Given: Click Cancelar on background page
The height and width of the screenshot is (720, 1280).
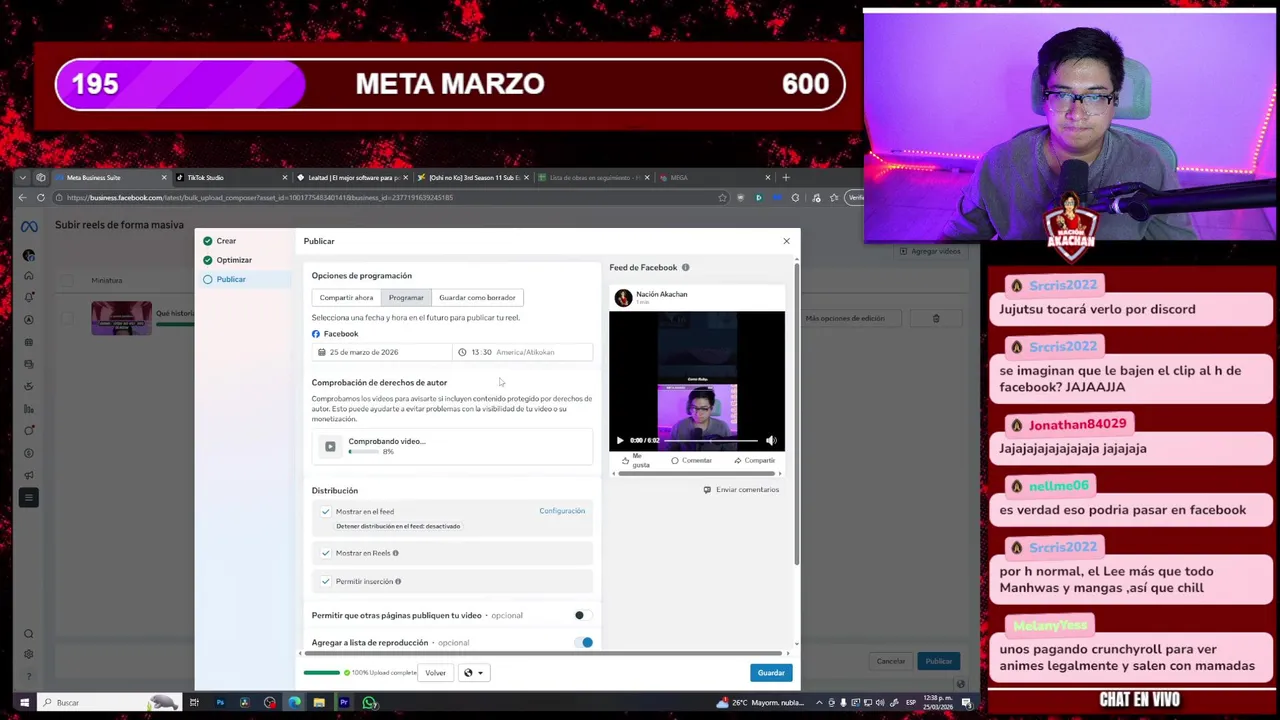Looking at the screenshot, I should click(x=891, y=661).
